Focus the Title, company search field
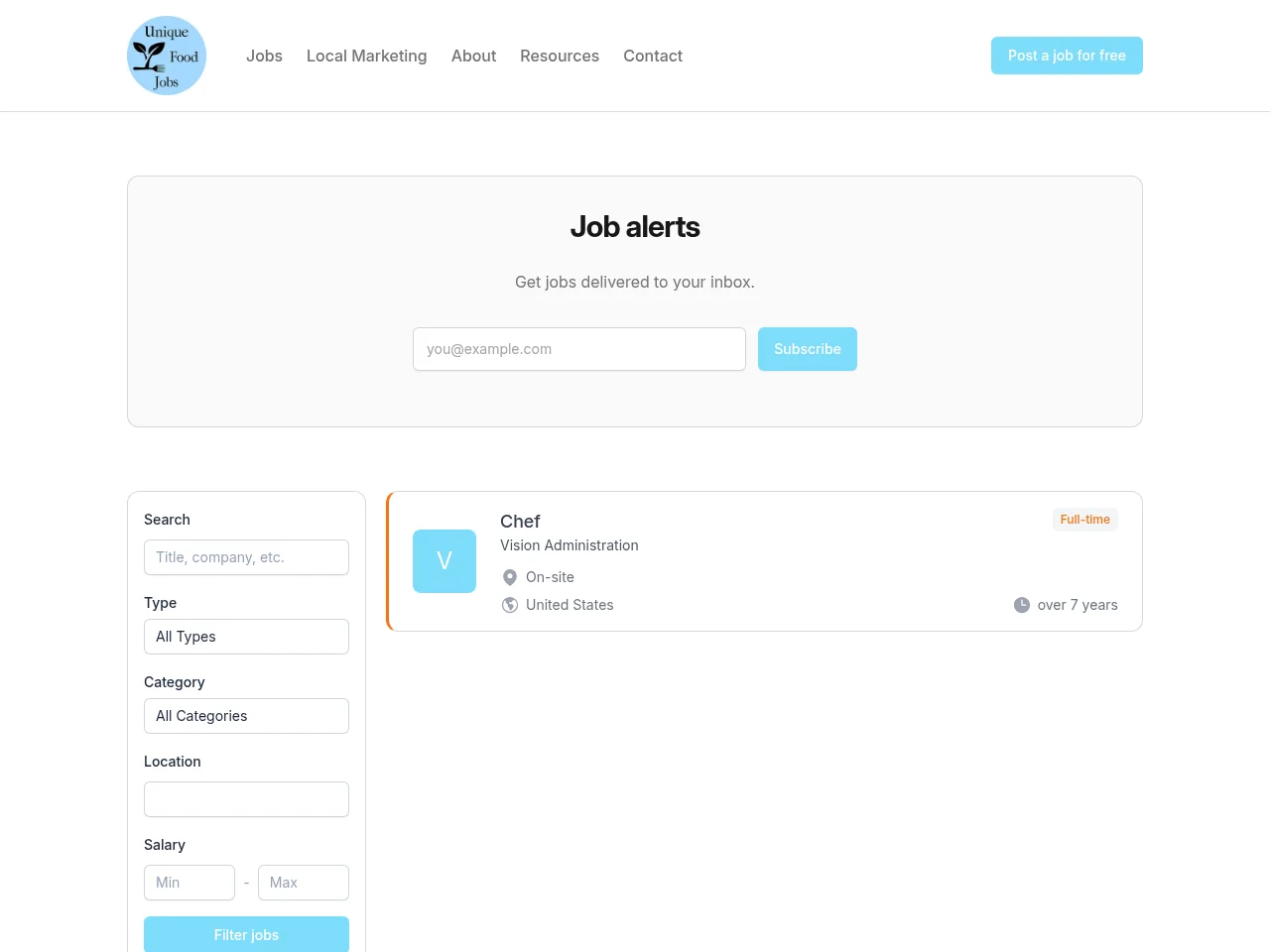Image resolution: width=1270 pixels, height=952 pixels. pyautogui.click(x=246, y=557)
